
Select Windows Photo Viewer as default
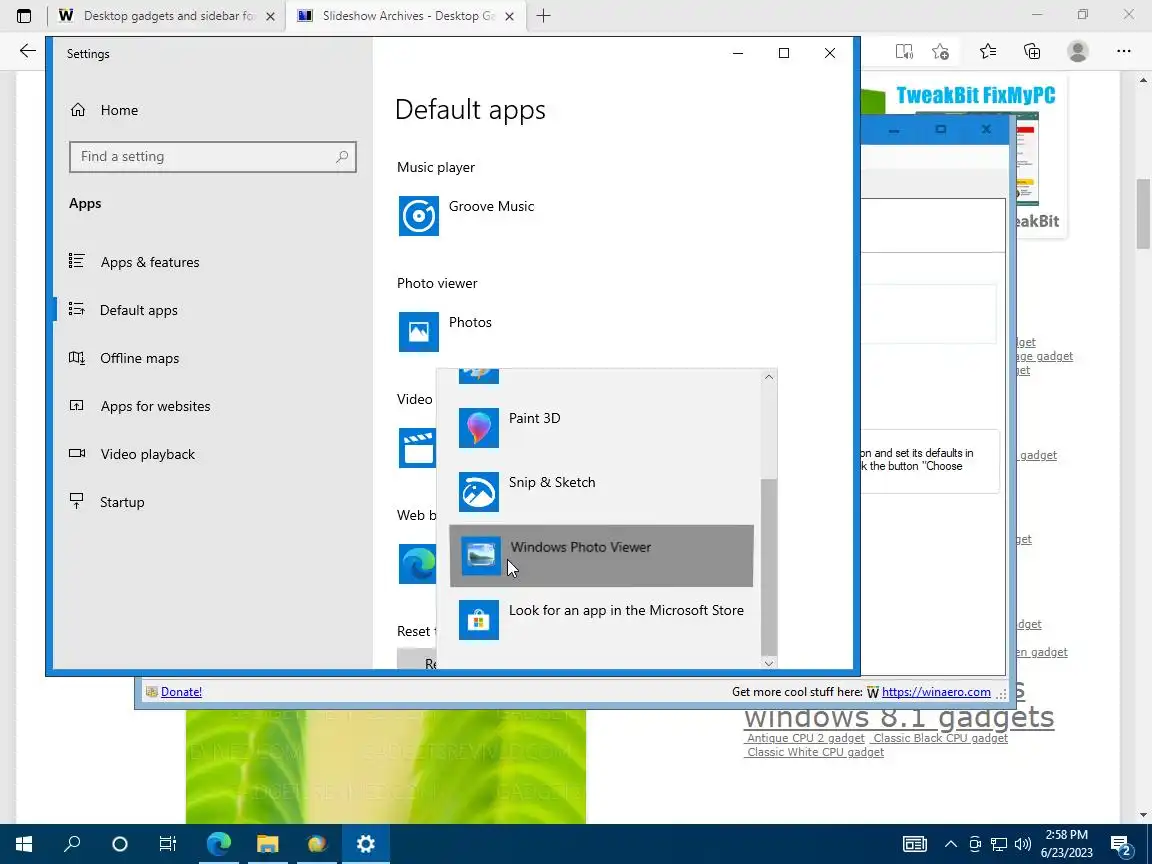click(601, 556)
